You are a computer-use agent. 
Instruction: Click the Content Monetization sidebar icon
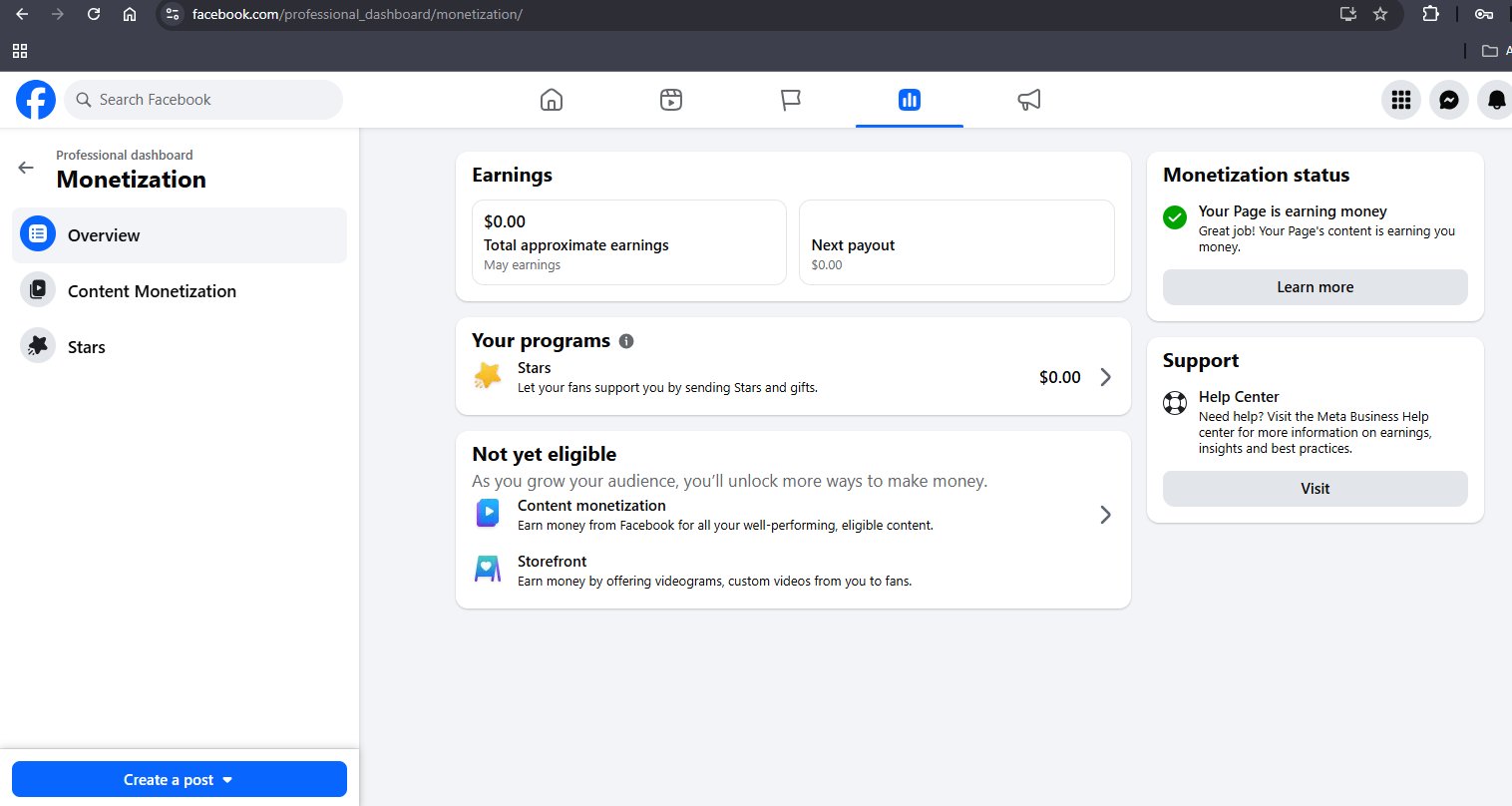click(38, 290)
